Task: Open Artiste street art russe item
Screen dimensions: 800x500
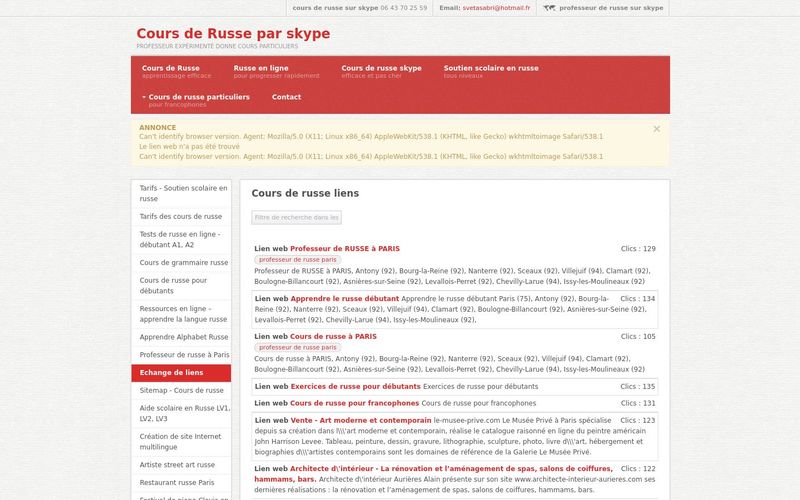Action: (x=181, y=465)
